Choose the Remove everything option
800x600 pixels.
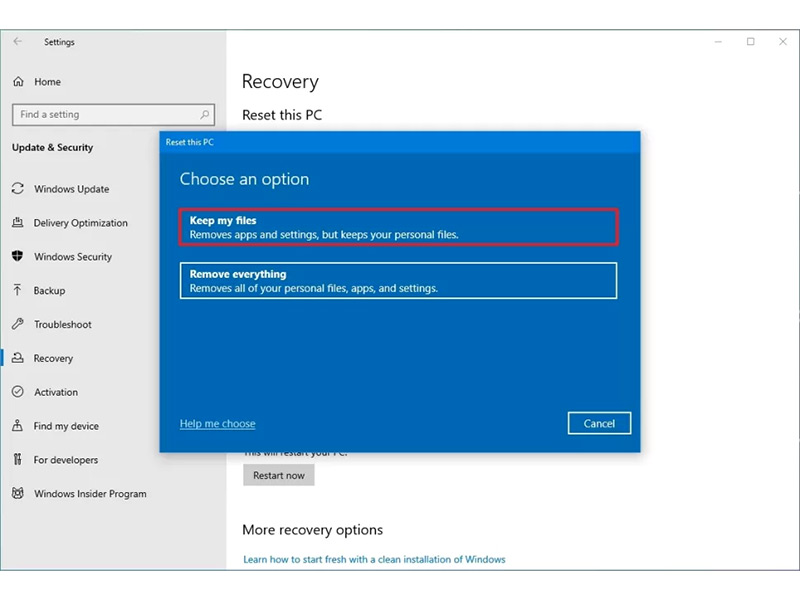(x=398, y=281)
